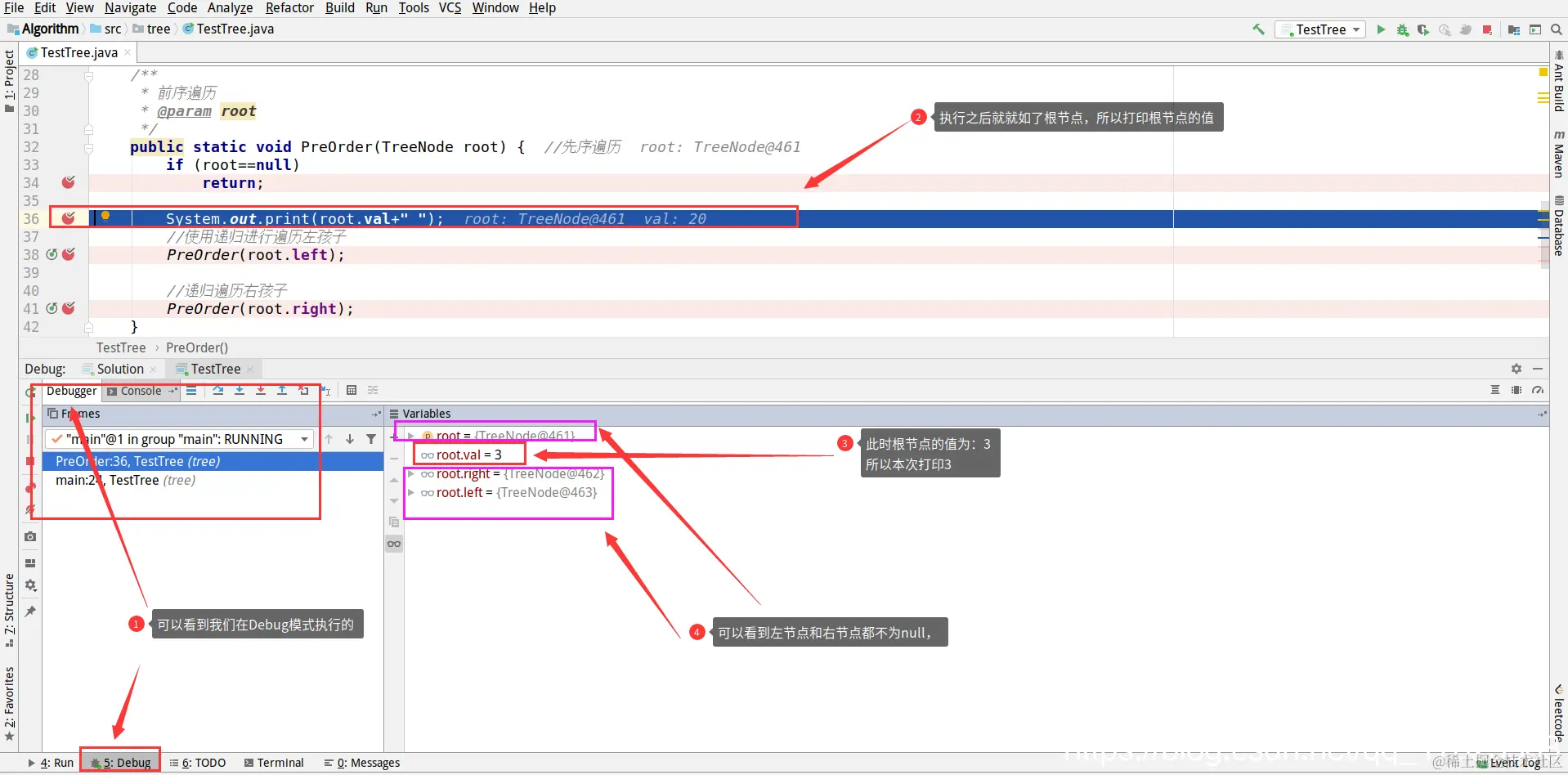Screen dimensions: 1568x775
Task: Open the Refactor menu
Action: point(289,7)
